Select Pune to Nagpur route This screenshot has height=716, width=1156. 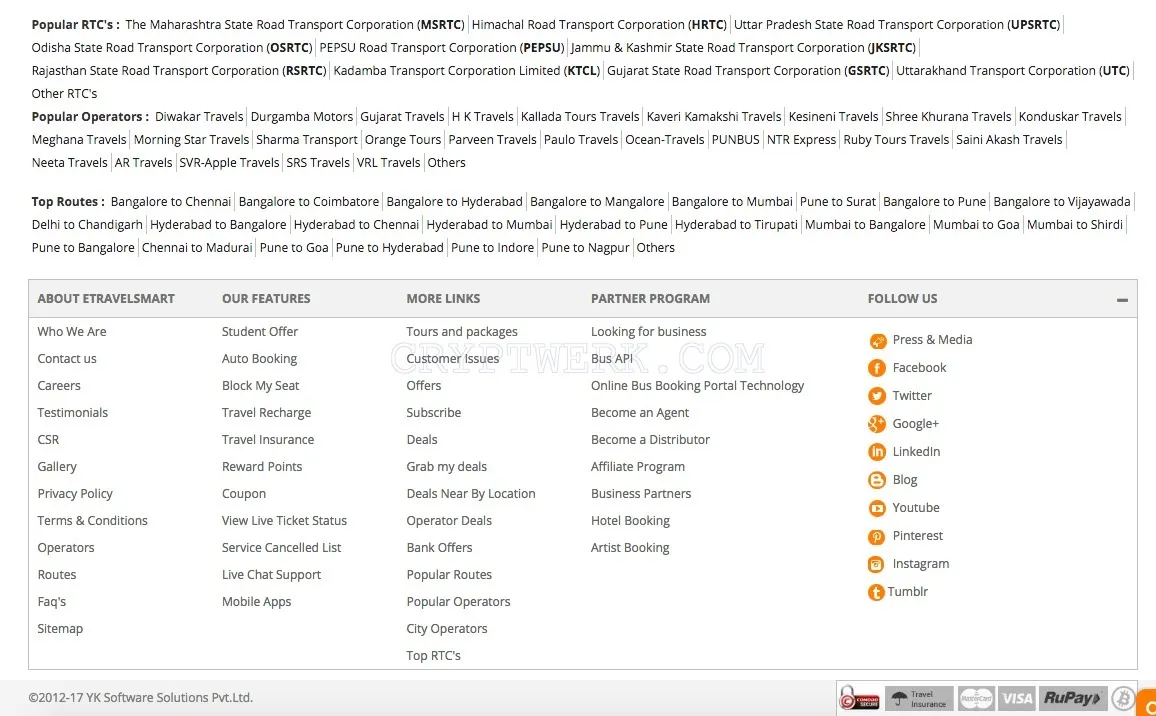pyautogui.click(x=585, y=247)
